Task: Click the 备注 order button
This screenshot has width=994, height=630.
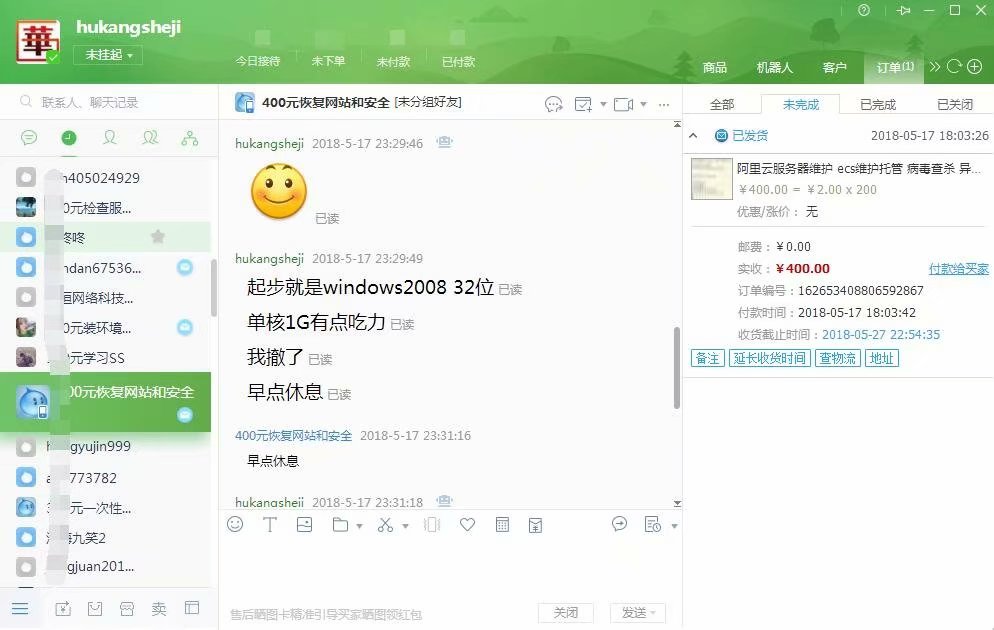Action: (x=707, y=358)
